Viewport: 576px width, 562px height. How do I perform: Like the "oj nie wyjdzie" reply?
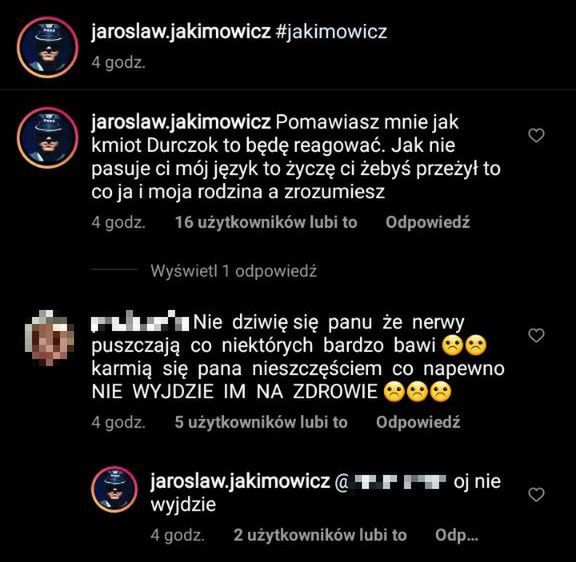tap(536, 495)
